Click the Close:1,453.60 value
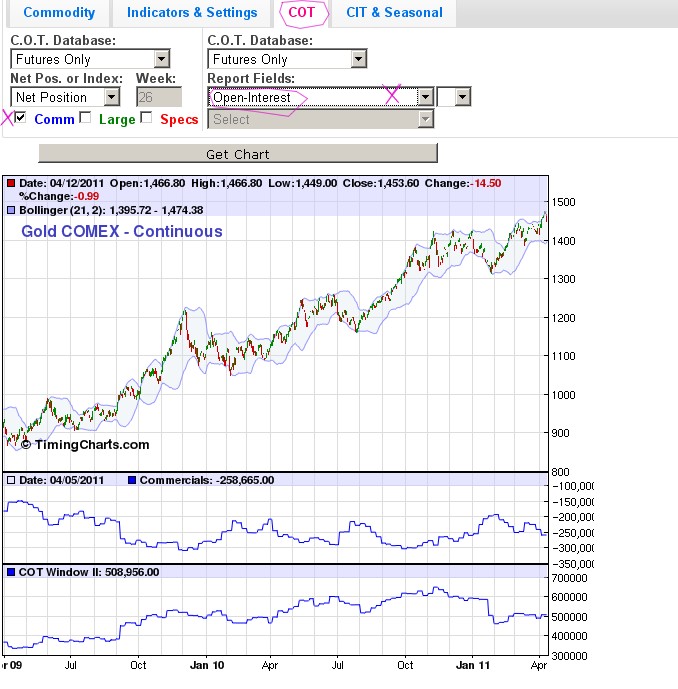The height and width of the screenshot is (689, 678). pyautogui.click(x=381, y=183)
